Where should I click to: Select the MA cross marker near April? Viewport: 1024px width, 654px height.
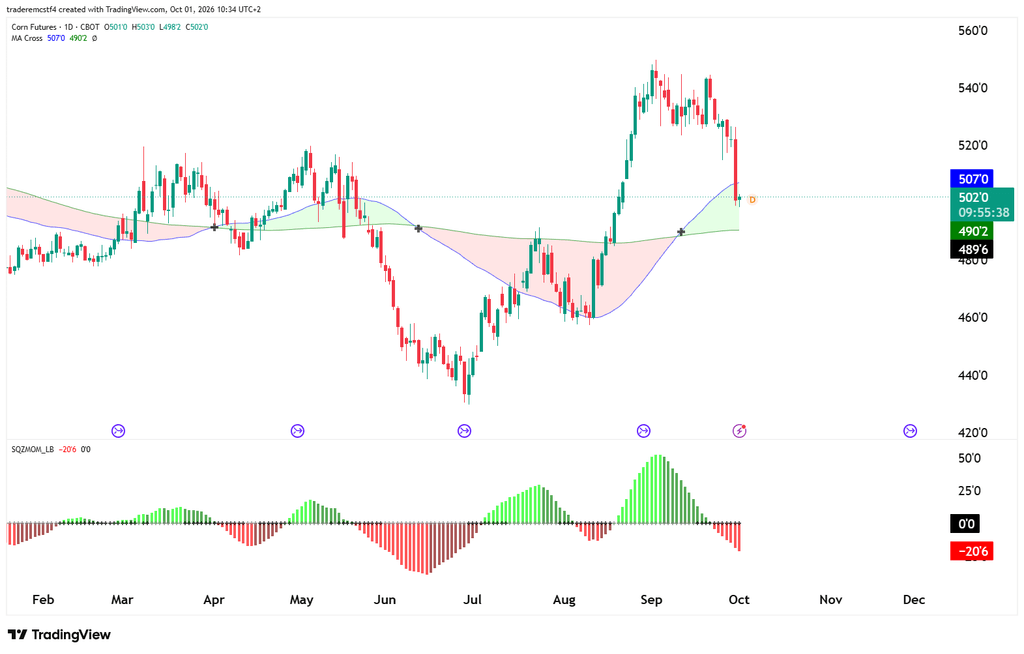coord(214,227)
